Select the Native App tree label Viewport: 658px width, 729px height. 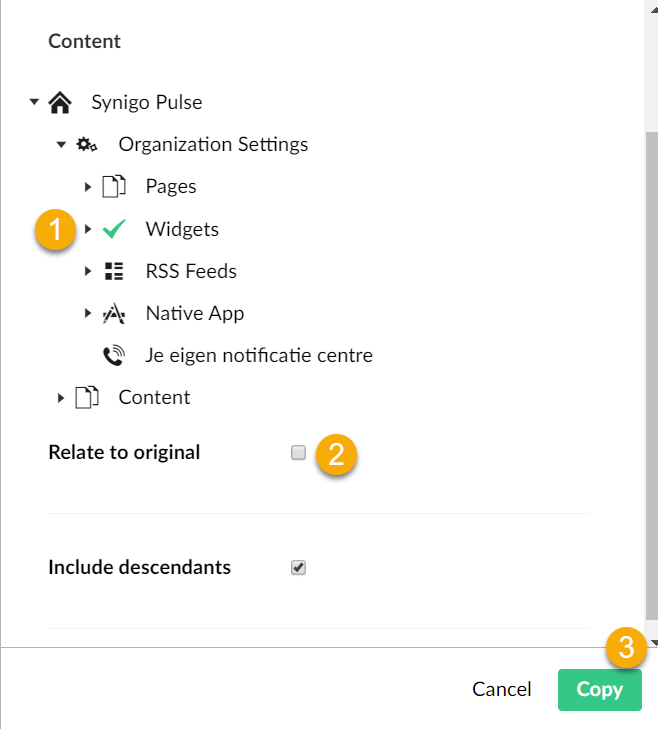coord(195,313)
